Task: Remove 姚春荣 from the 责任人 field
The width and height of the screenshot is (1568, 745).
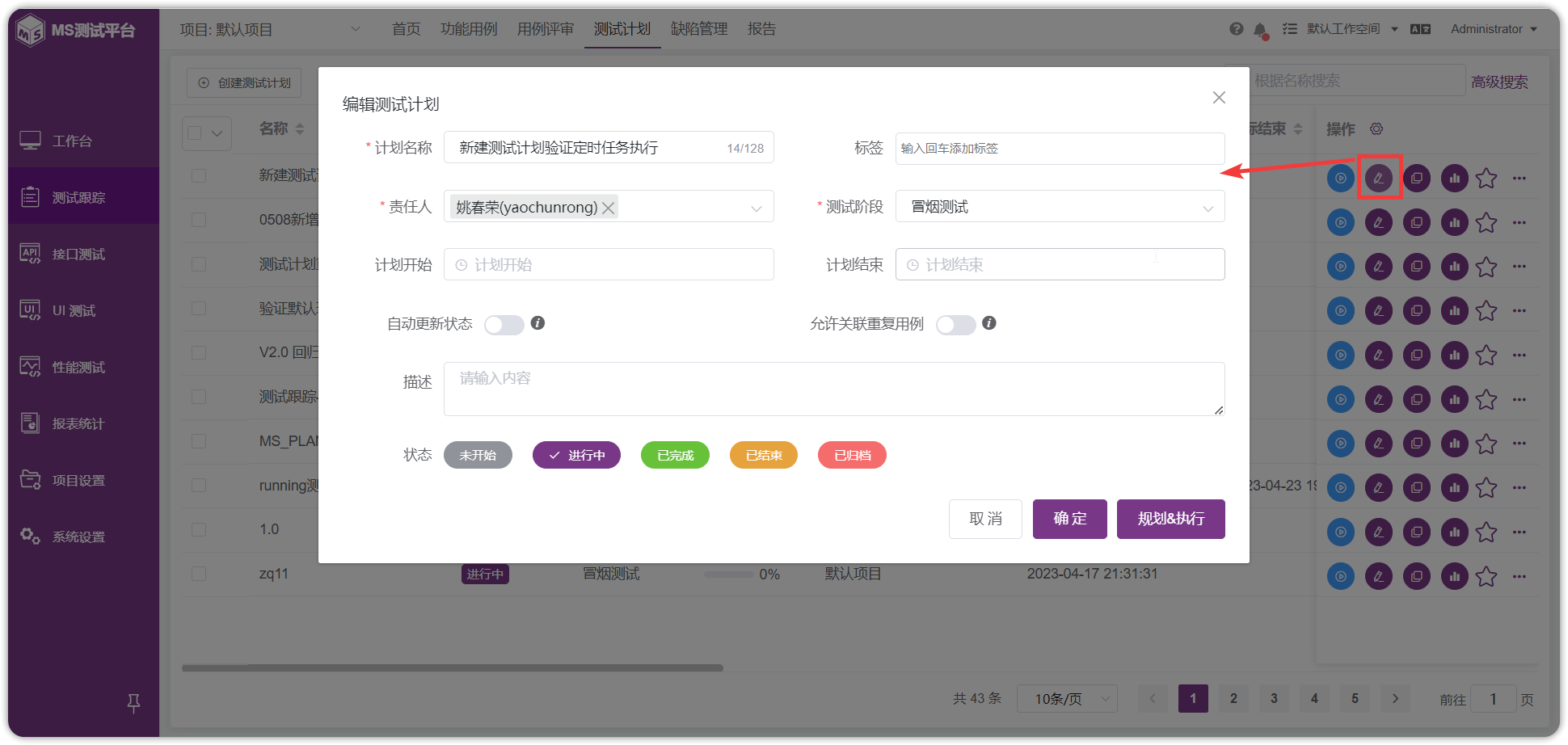Action: pyautogui.click(x=609, y=208)
